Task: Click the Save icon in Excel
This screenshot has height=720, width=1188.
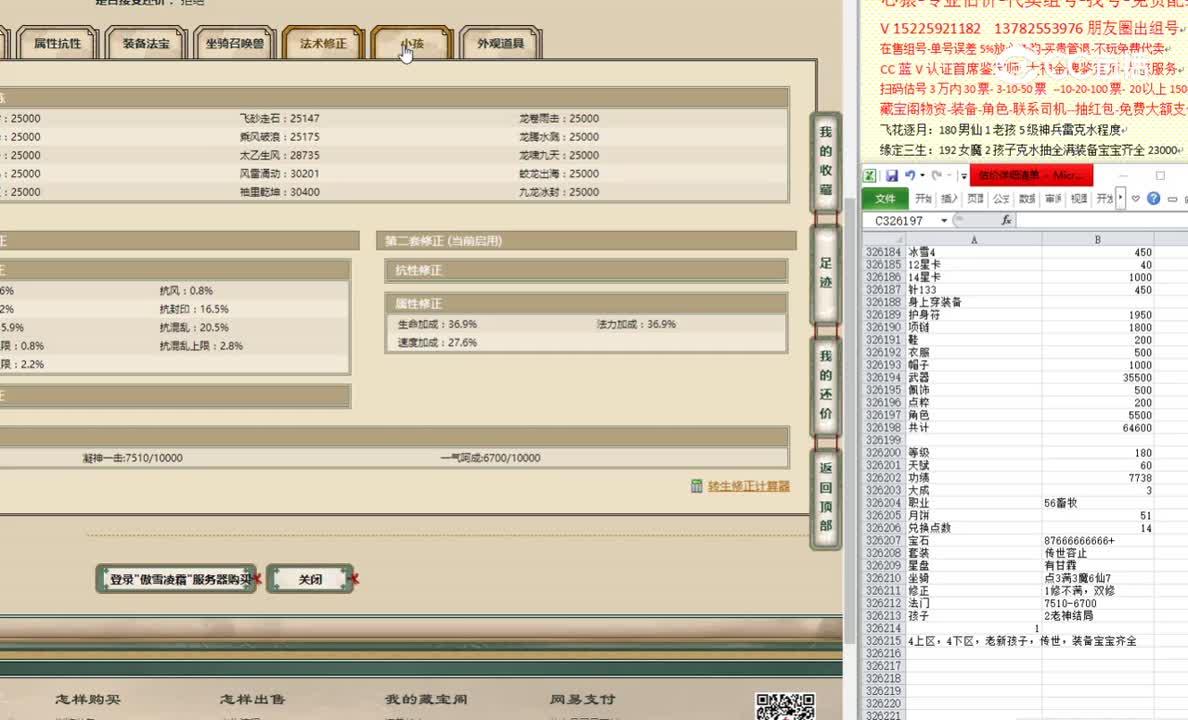Action: pyautogui.click(x=893, y=176)
